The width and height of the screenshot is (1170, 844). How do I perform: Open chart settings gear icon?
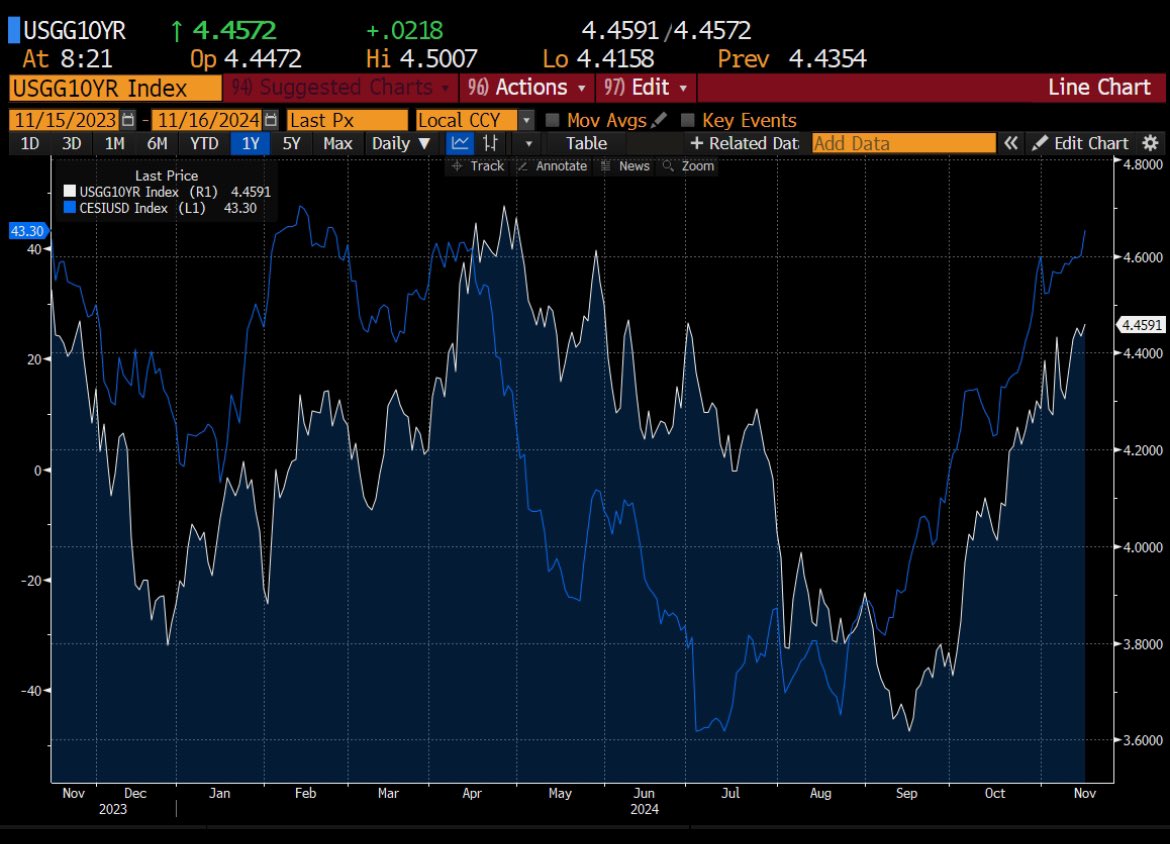click(x=1151, y=143)
